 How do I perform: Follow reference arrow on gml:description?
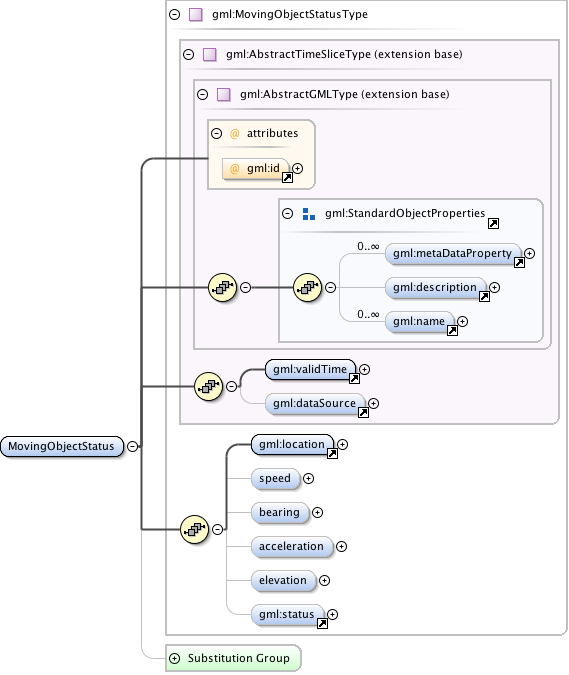click(x=484, y=297)
